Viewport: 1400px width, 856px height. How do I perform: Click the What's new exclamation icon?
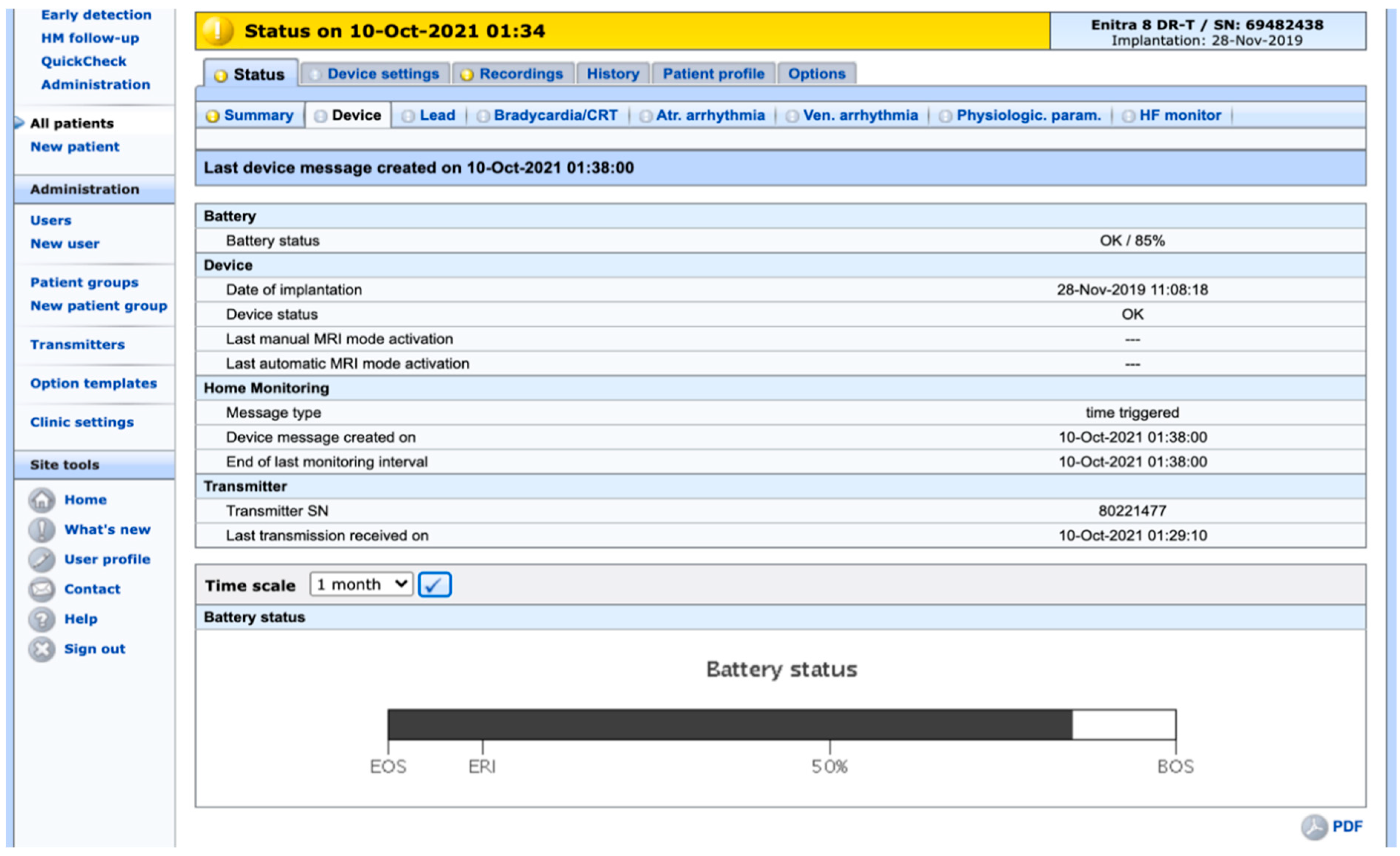42,530
